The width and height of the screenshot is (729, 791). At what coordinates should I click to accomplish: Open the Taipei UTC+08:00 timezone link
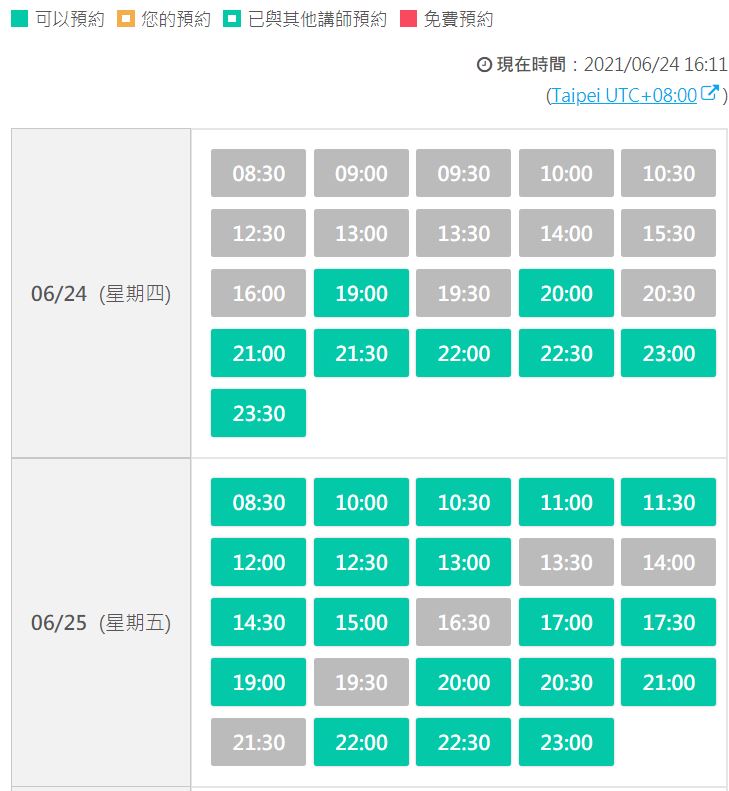(x=622, y=96)
